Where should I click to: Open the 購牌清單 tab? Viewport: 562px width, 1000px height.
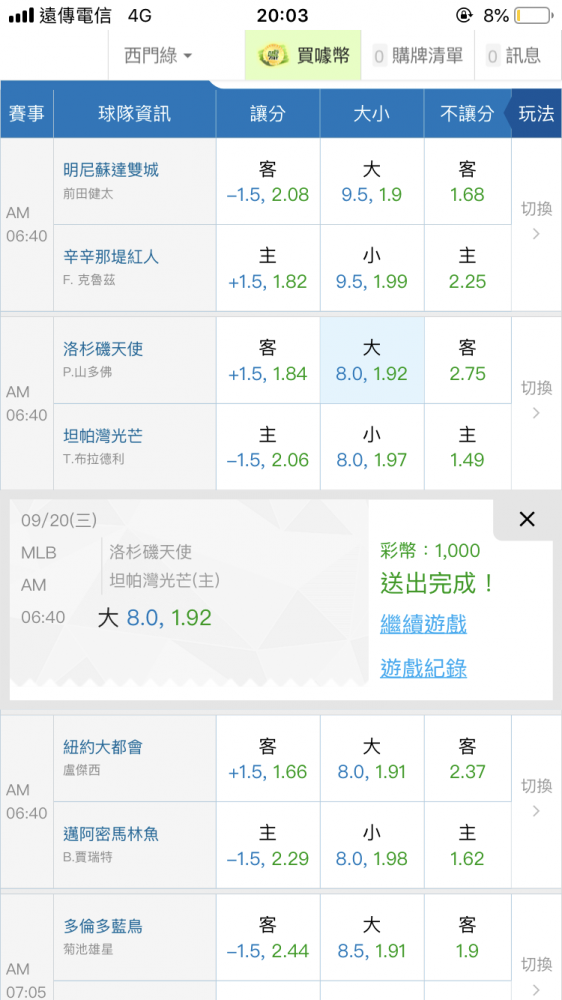(x=418, y=55)
